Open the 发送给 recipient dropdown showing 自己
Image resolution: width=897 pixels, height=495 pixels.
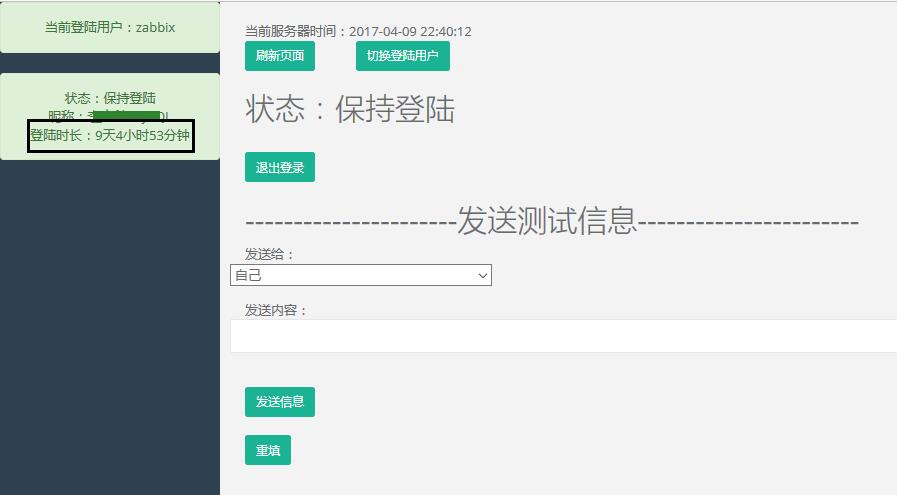pyautogui.click(x=361, y=275)
